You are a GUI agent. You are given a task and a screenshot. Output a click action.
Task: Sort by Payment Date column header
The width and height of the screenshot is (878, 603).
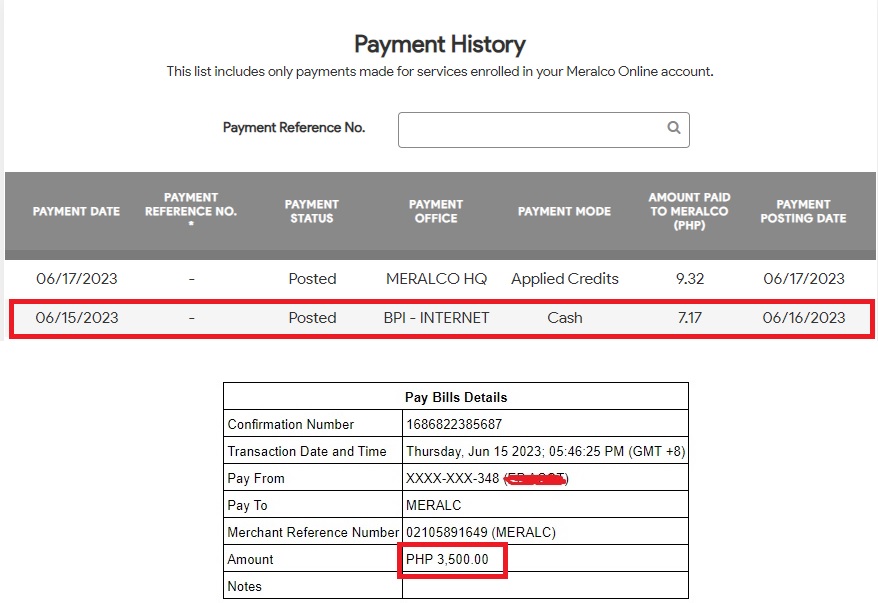tap(76, 212)
